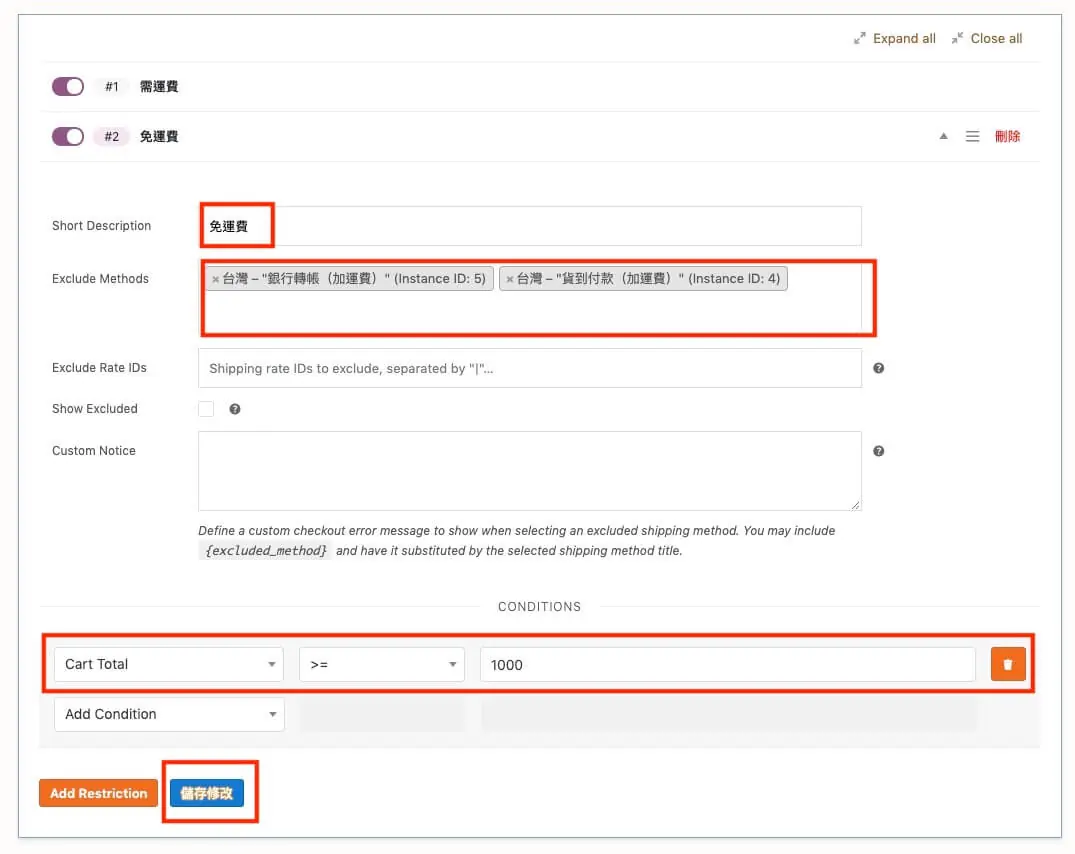The height and width of the screenshot is (854, 1075).
Task: Click the {excluded_method} code snippet
Action: click(x=266, y=550)
